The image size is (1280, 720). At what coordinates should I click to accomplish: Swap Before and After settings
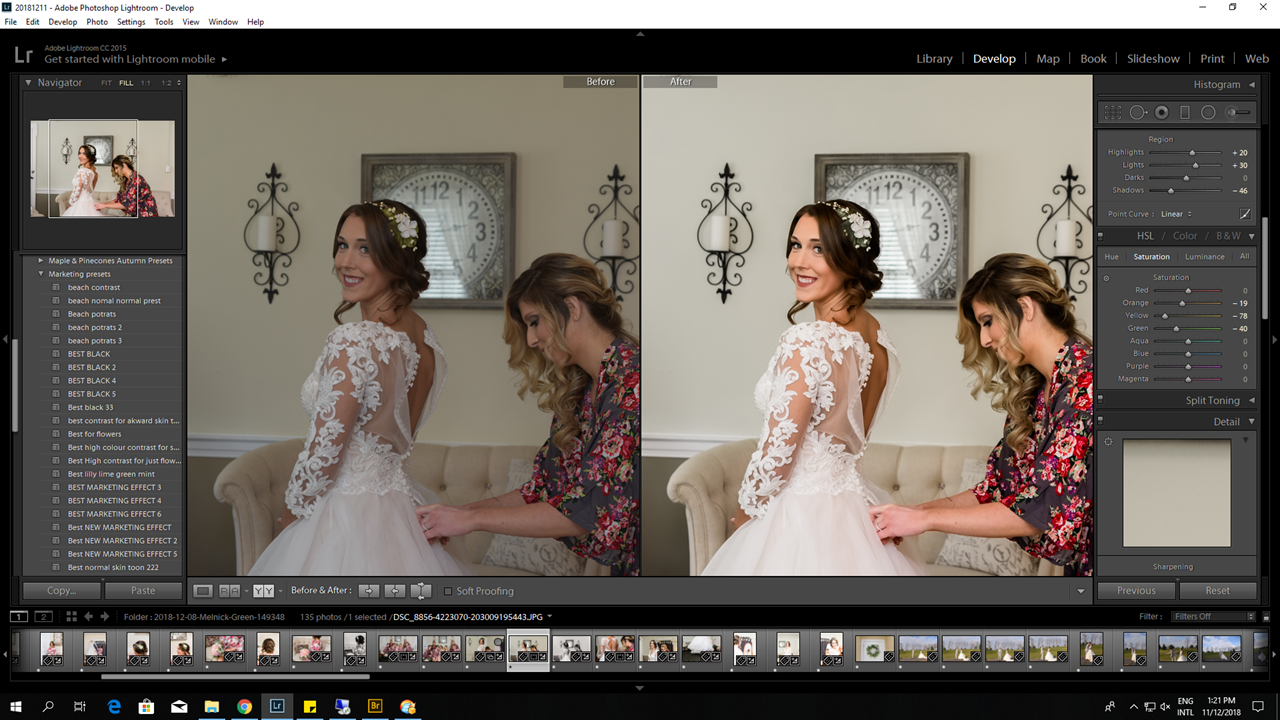[x=421, y=591]
